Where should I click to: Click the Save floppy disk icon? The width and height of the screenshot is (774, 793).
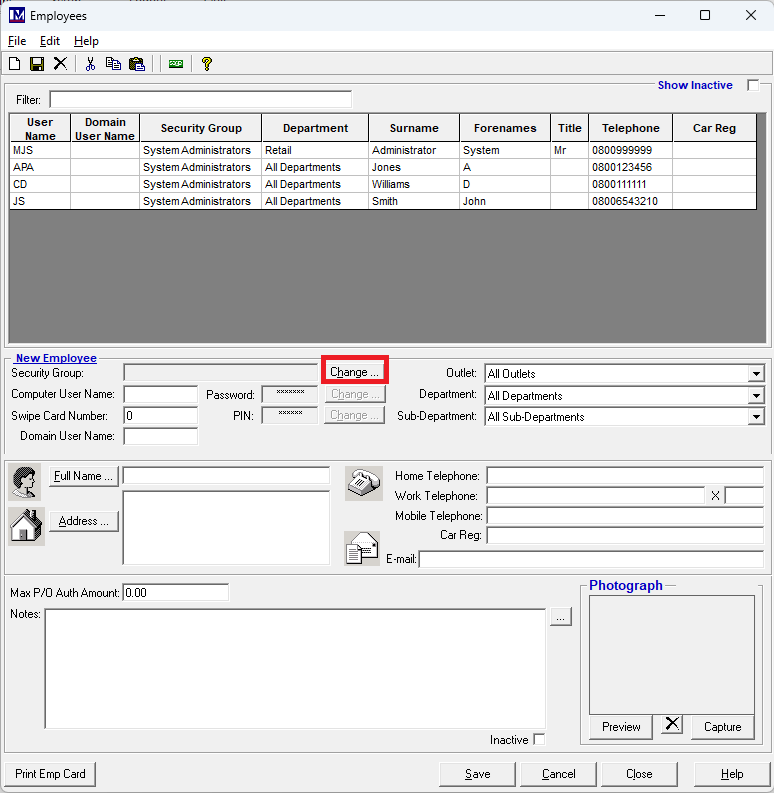coord(37,64)
